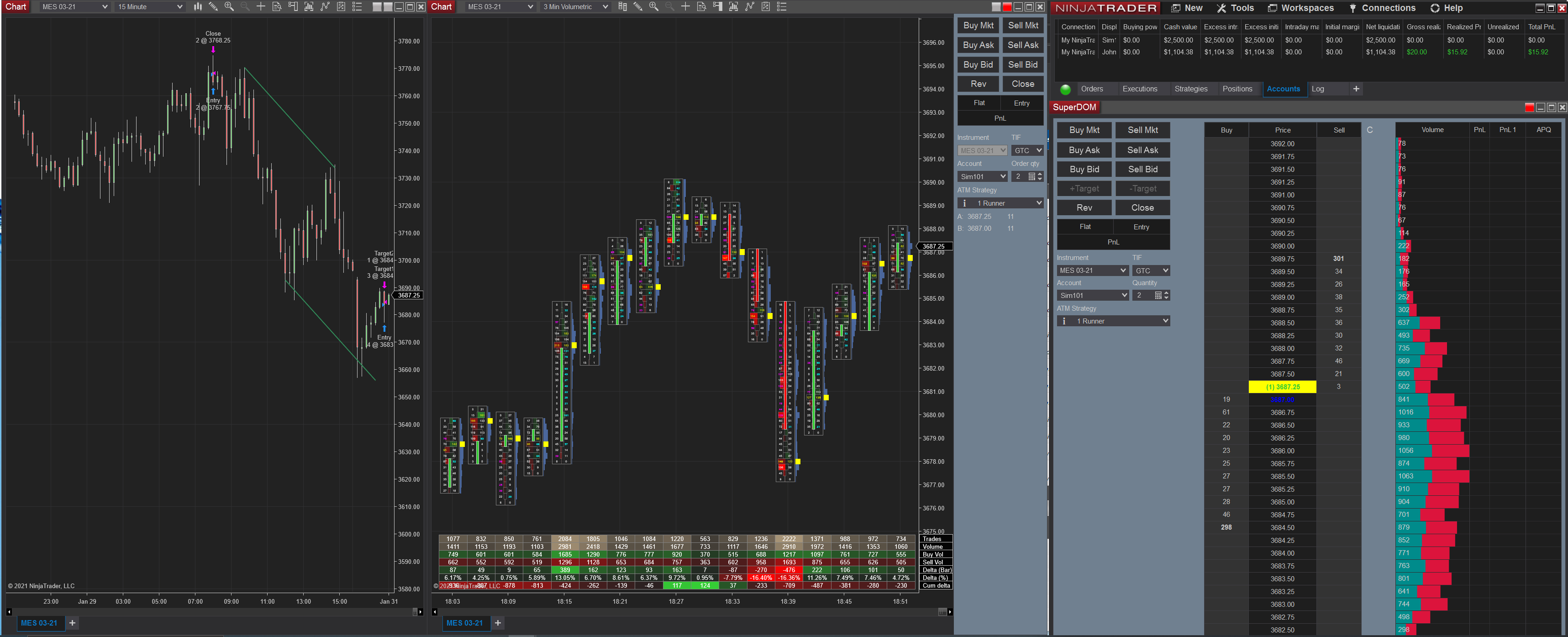Open strategies dialog in the 15 Minute chart
The height and width of the screenshot is (637, 1568).
point(325,7)
